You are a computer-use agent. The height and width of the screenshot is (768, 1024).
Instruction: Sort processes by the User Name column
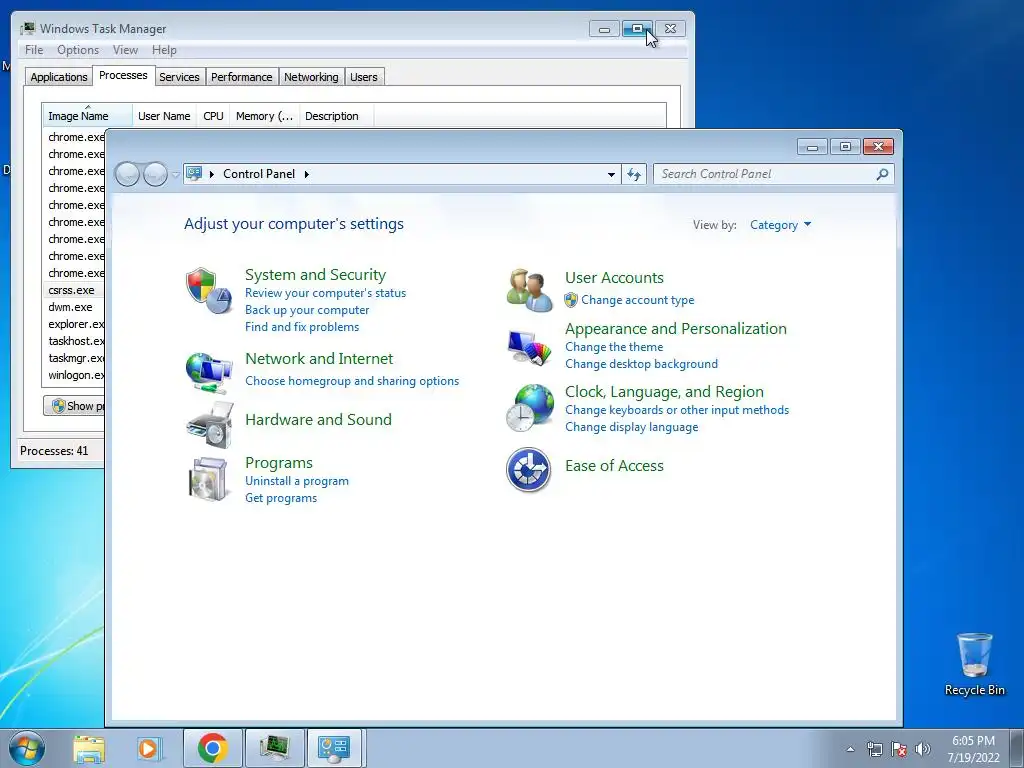coord(164,116)
